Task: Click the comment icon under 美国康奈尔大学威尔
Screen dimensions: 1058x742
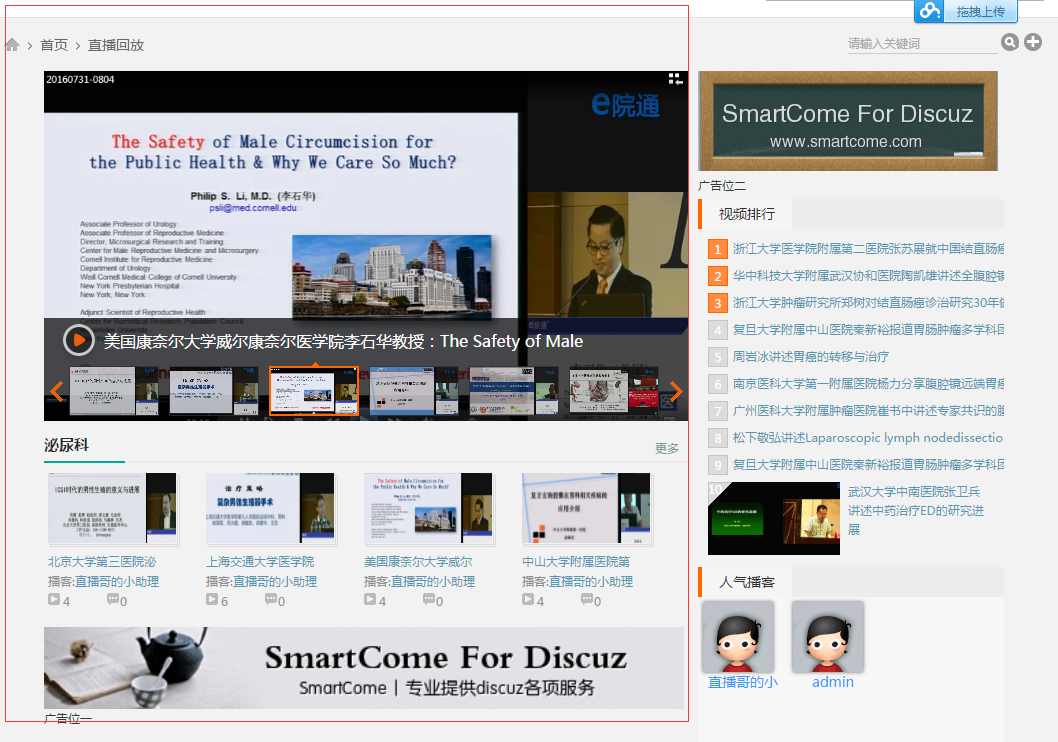Action: click(428, 599)
